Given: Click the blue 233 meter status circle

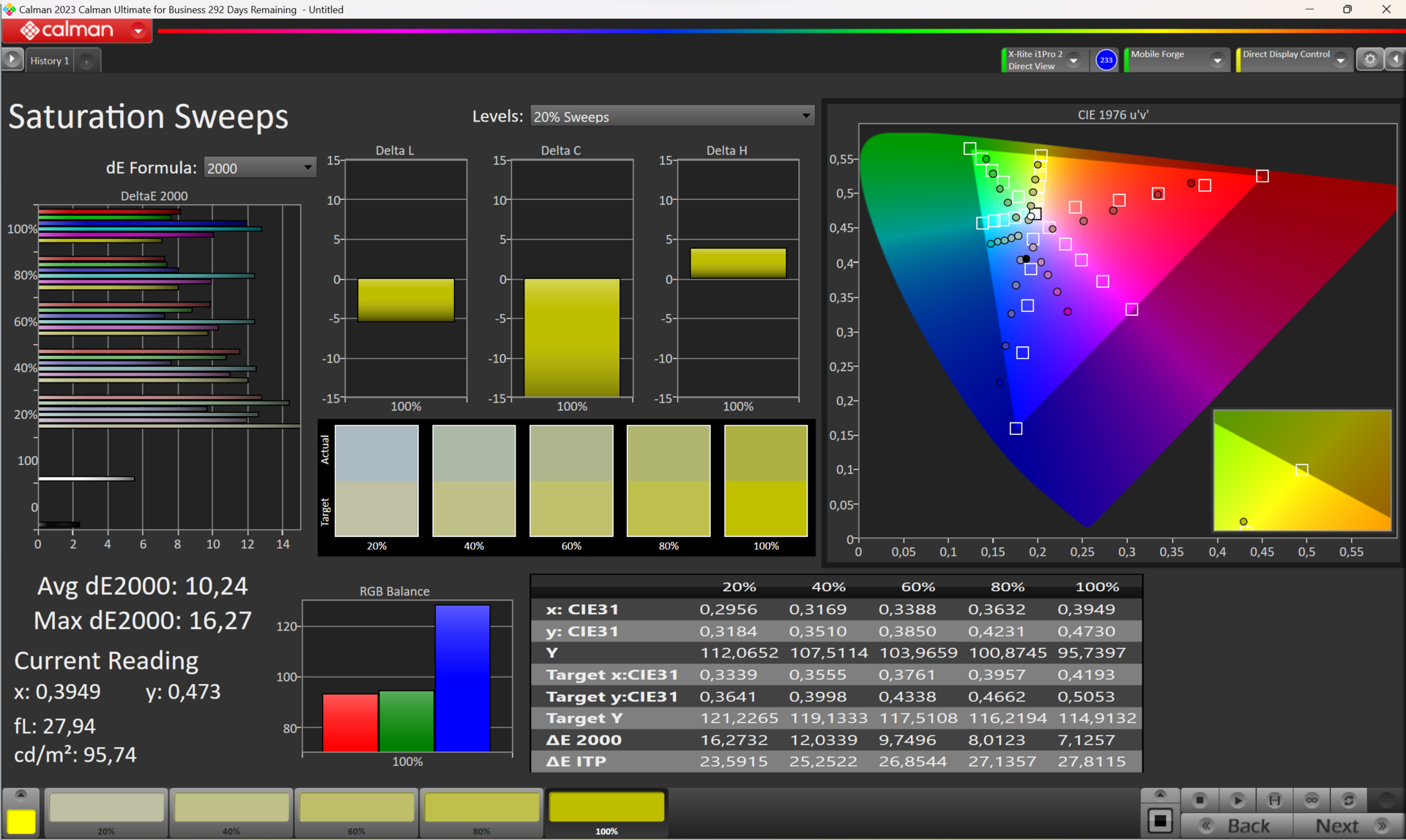Looking at the screenshot, I should tap(1106, 60).
